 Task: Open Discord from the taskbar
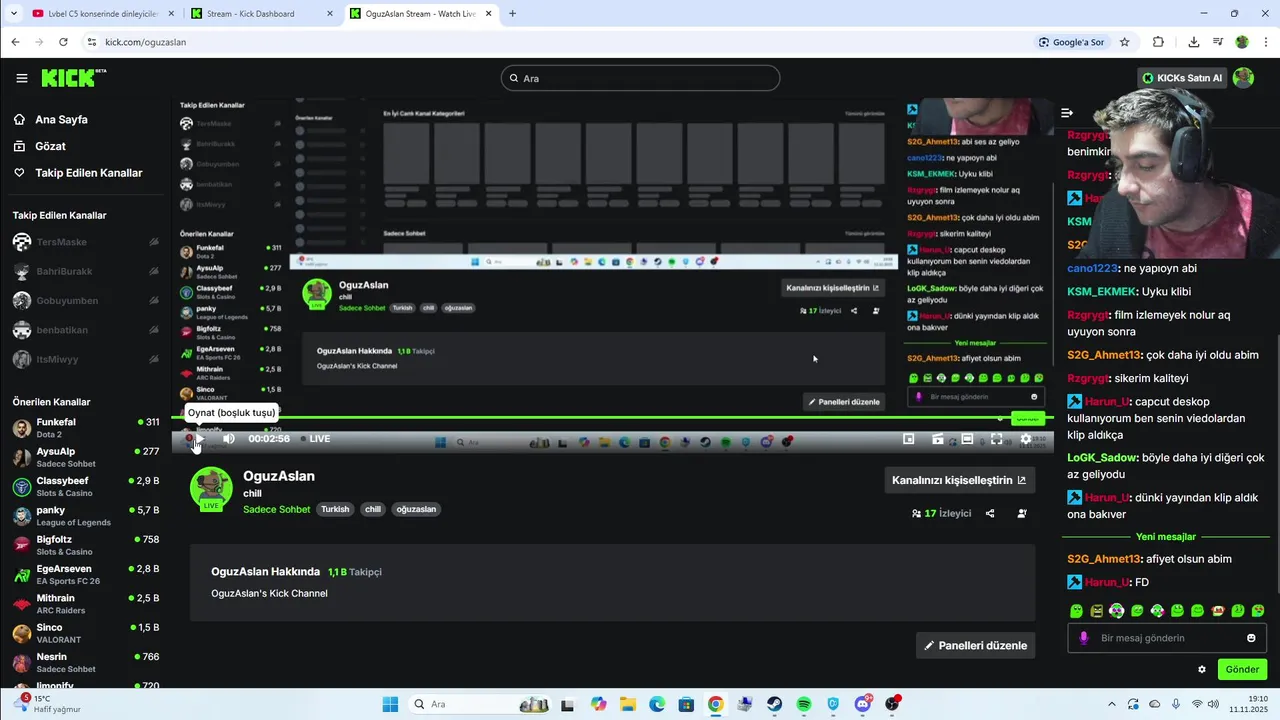(x=863, y=704)
